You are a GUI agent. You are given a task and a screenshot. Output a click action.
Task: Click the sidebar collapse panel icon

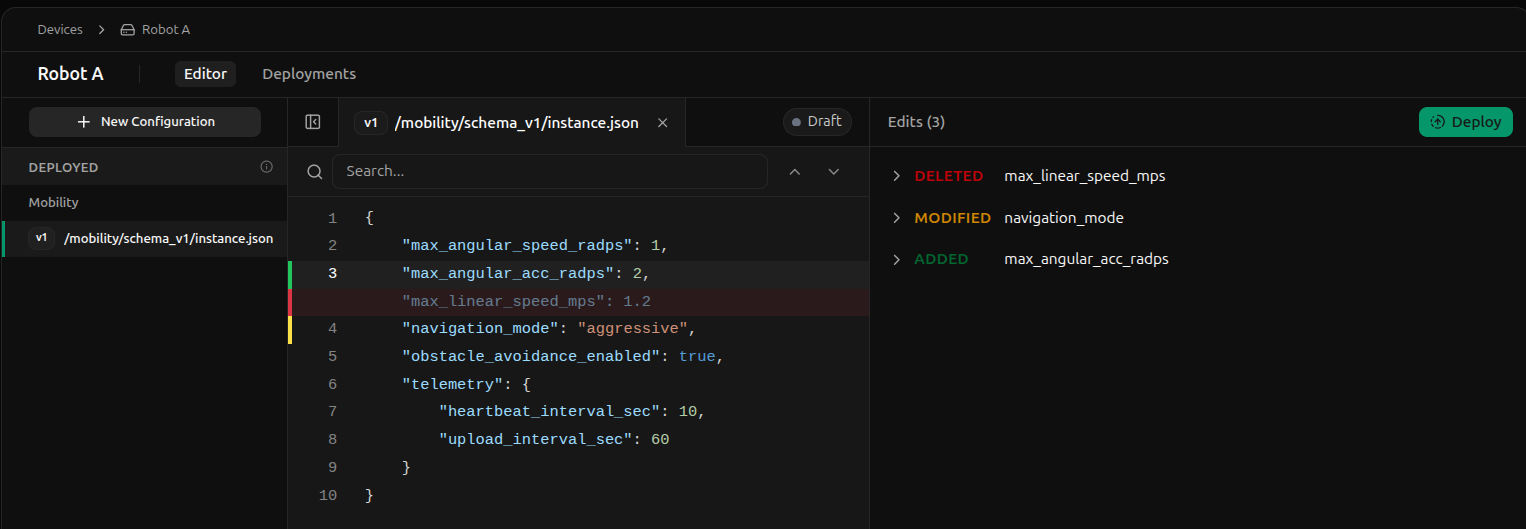312,122
